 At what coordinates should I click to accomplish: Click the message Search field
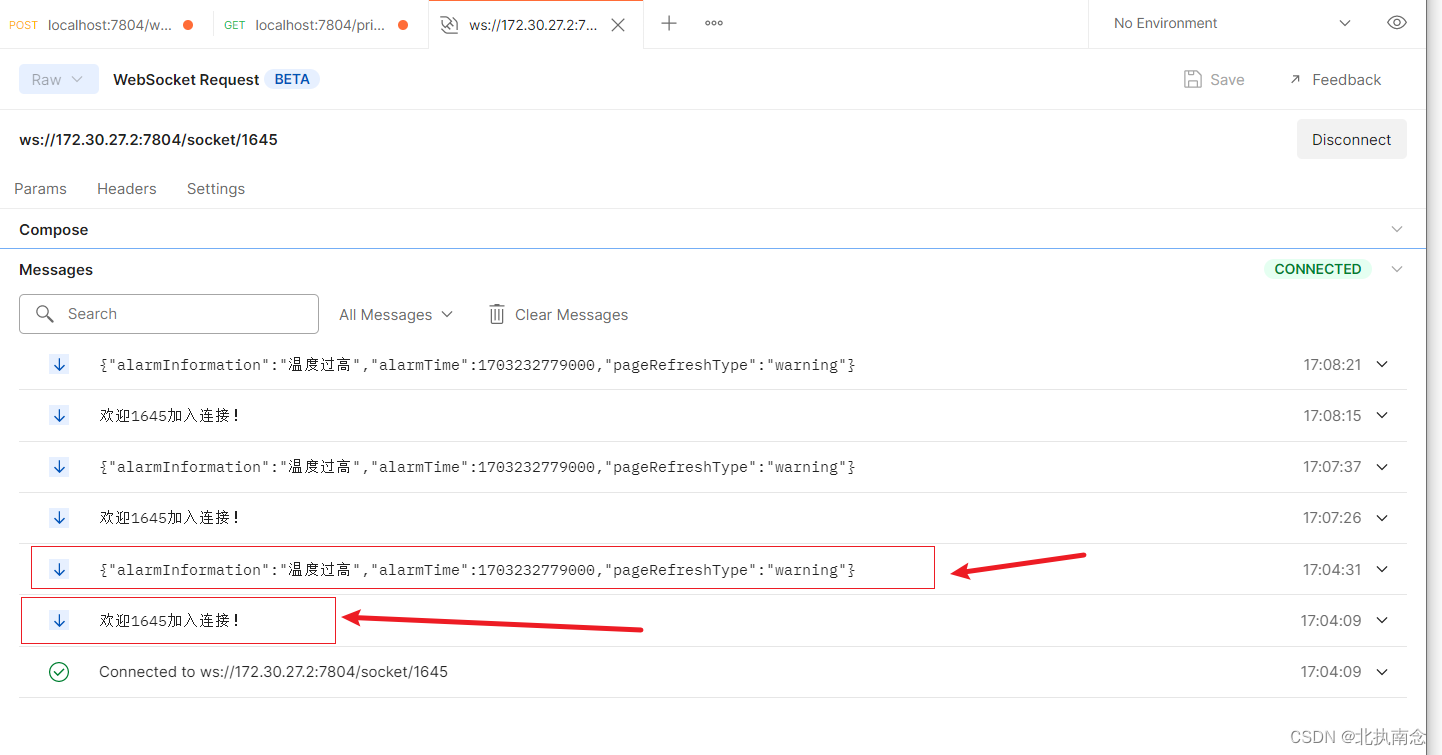(169, 314)
